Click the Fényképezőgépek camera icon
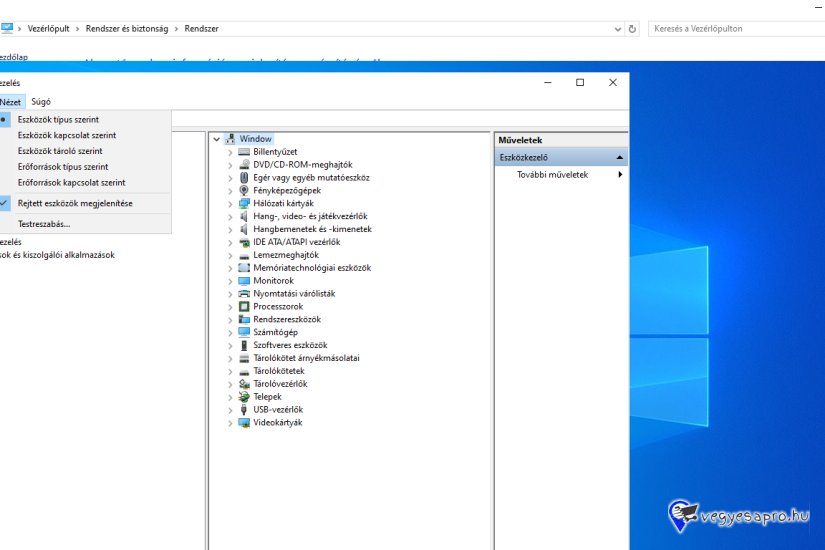 click(244, 190)
